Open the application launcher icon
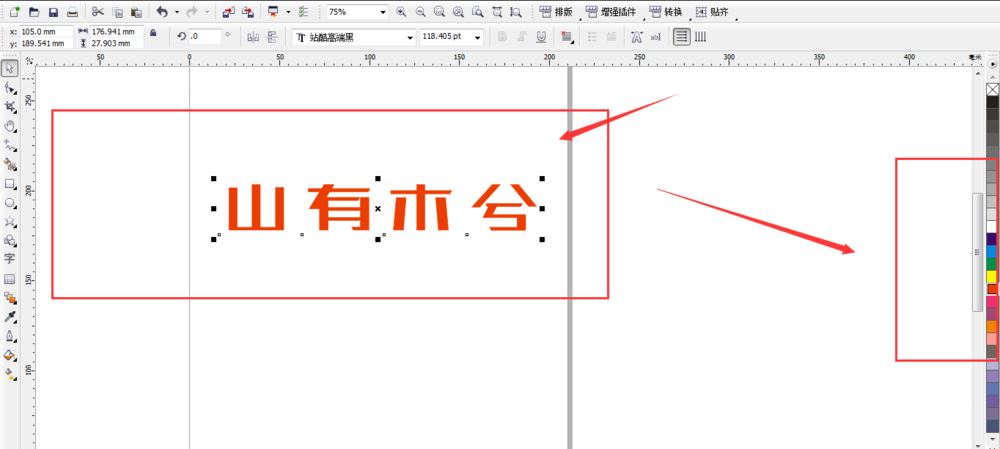Screen dimensions: 1000x449 tap(274, 11)
